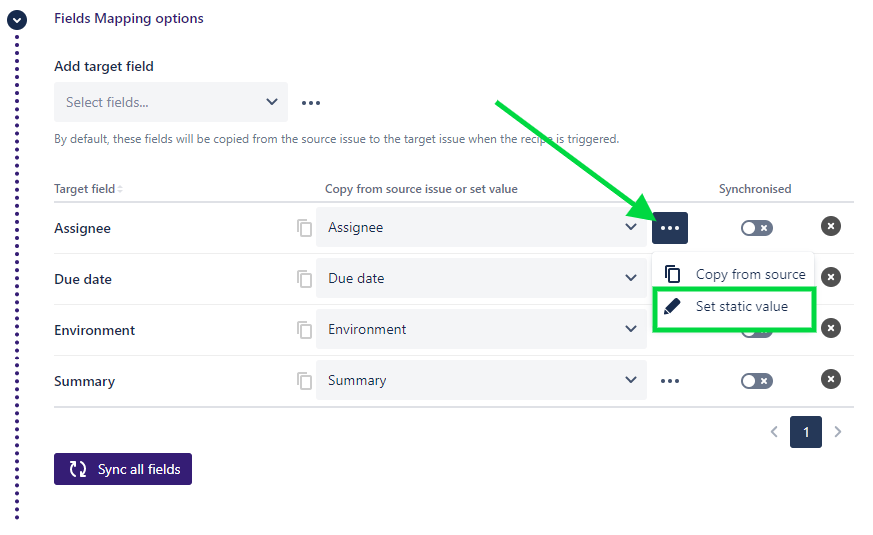The height and width of the screenshot is (535, 873).
Task: Open the Due date source field dropdown
Action: click(481, 279)
